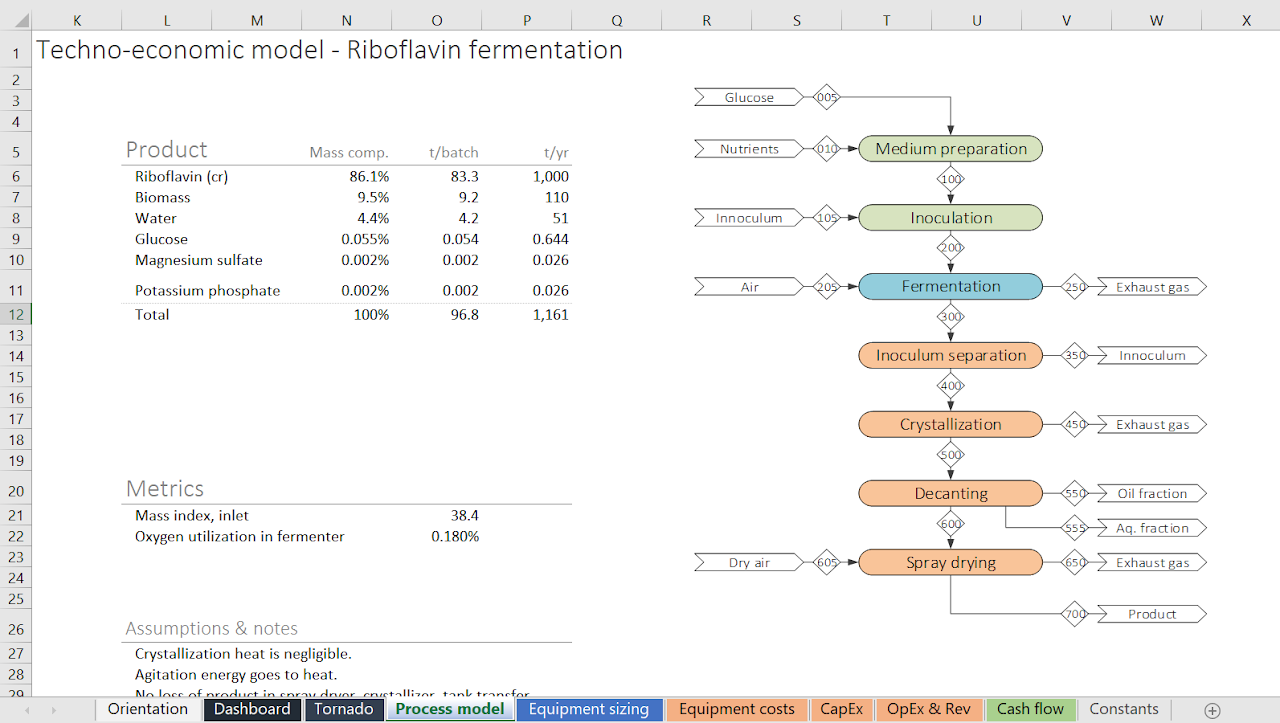The width and height of the screenshot is (1280, 723).
Task: Click the Oxygen utilization value 0.180%
Action: tap(455, 536)
